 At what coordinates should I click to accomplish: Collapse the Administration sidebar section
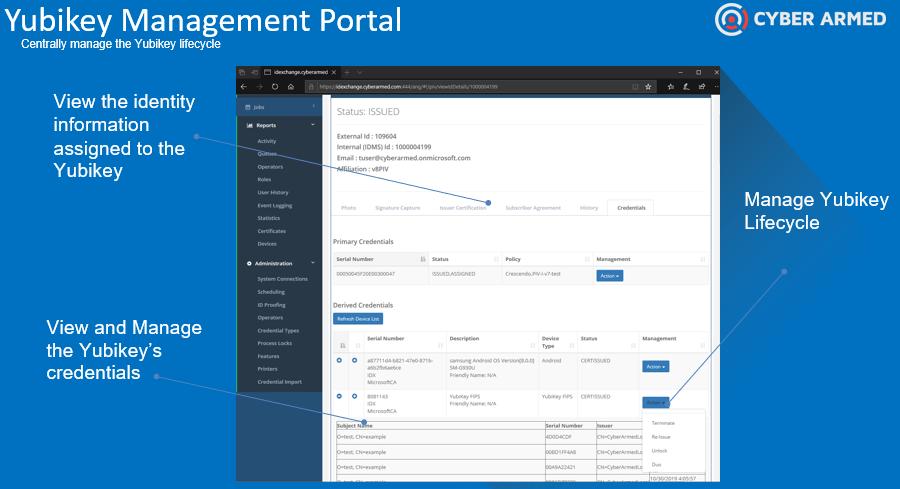[x=312, y=263]
